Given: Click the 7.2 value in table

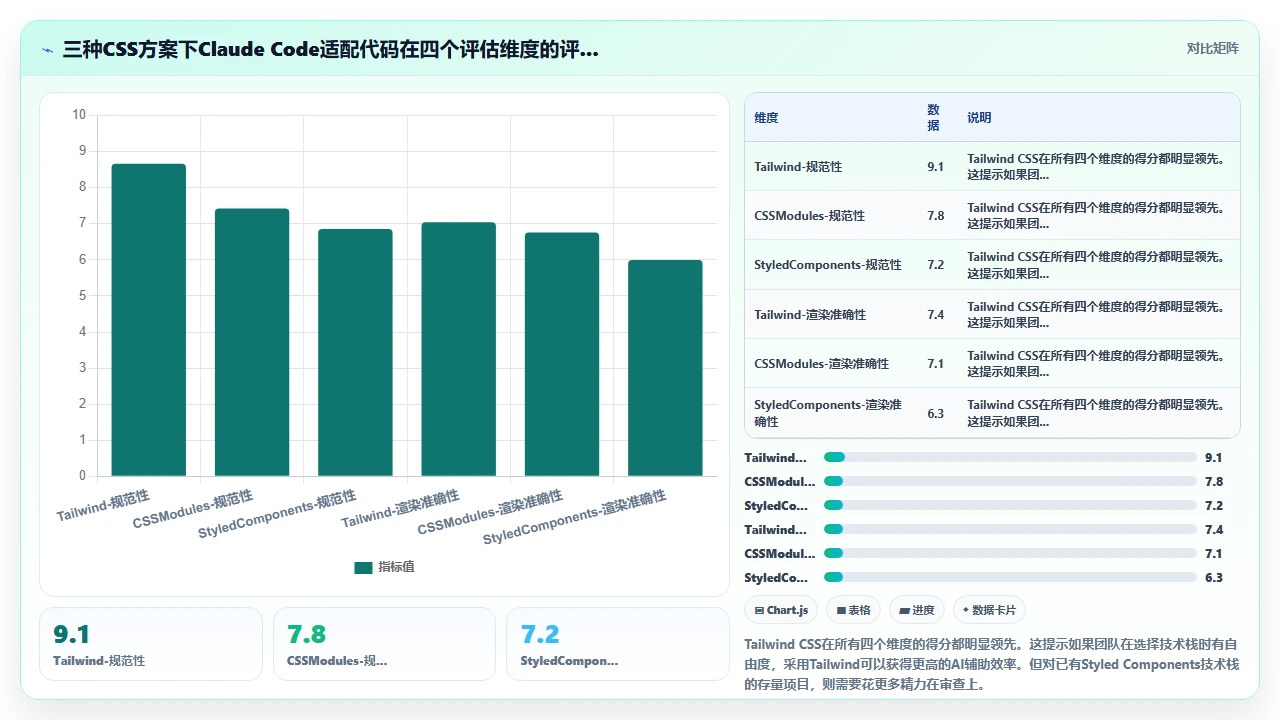Looking at the screenshot, I should [935, 265].
